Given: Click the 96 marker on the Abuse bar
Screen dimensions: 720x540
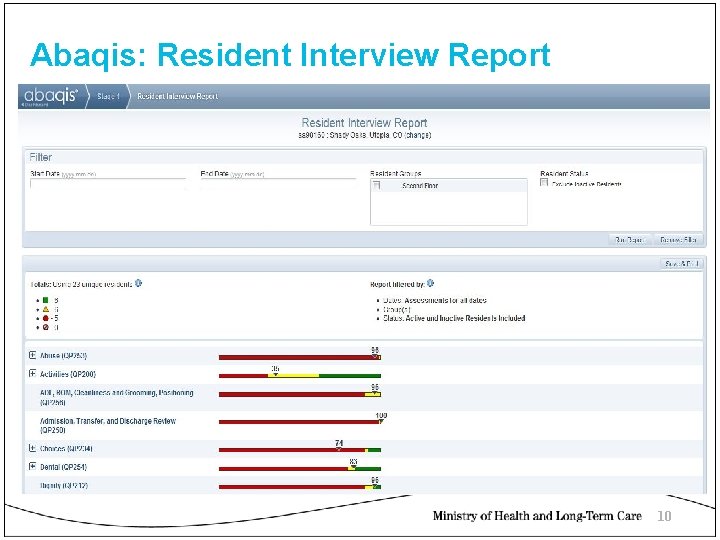Looking at the screenshot, I should coord(375,352).
